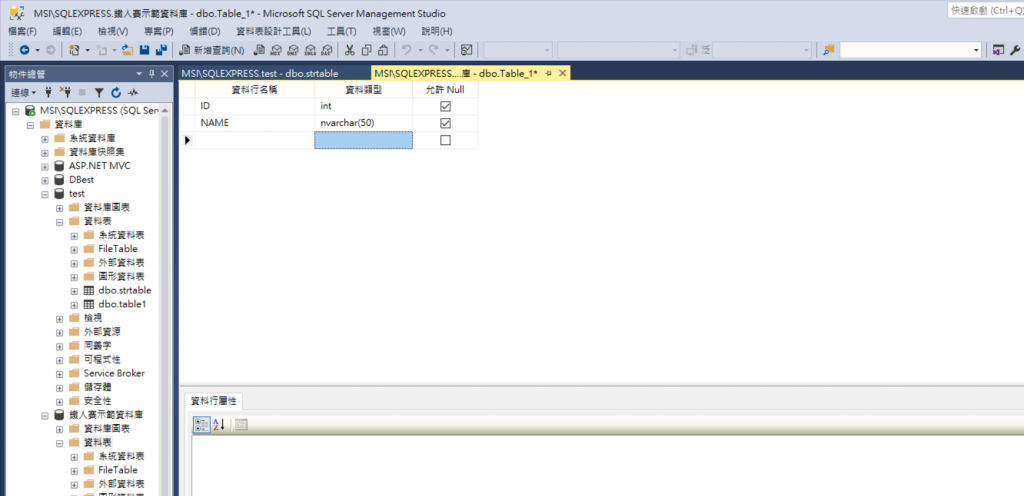
Task: Open the Object Explorer window options dropdown arrow
Action: tap(139, 74)
